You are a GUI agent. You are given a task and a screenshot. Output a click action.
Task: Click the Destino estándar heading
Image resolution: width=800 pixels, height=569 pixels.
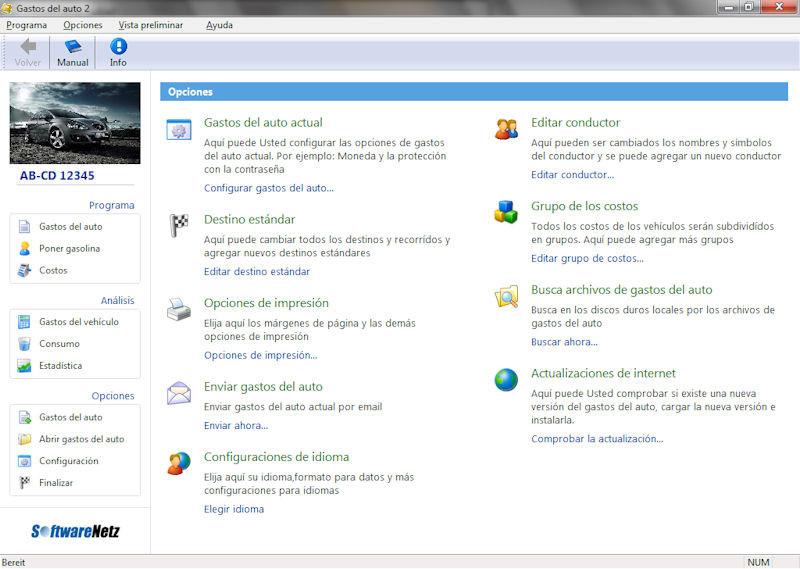pos(249,220)
